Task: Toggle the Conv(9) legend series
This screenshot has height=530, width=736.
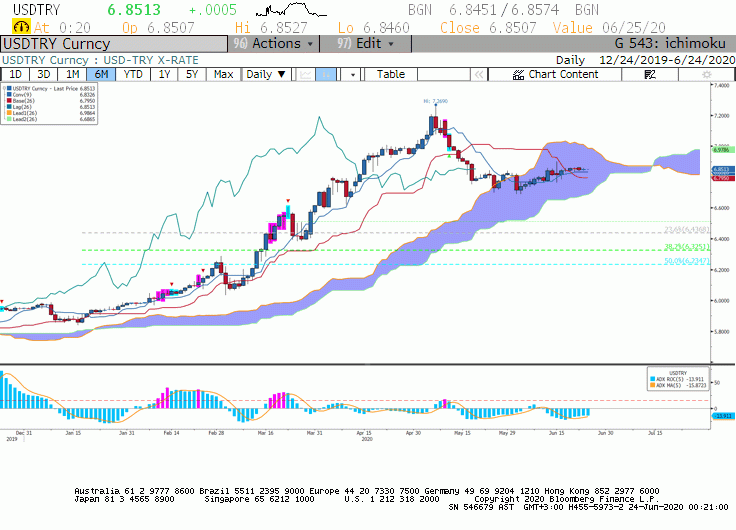Action: coord(23,94)
